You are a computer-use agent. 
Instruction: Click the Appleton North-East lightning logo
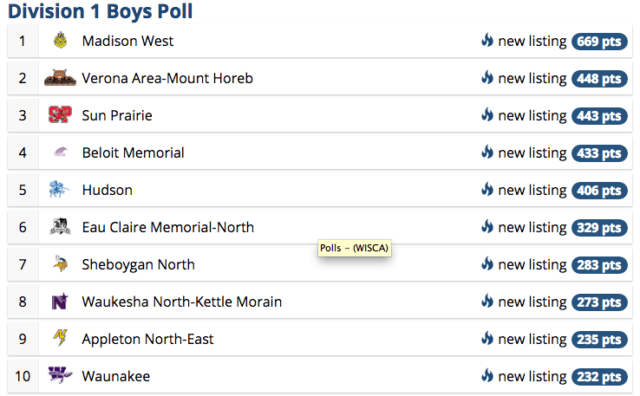(x=60, y=338)
